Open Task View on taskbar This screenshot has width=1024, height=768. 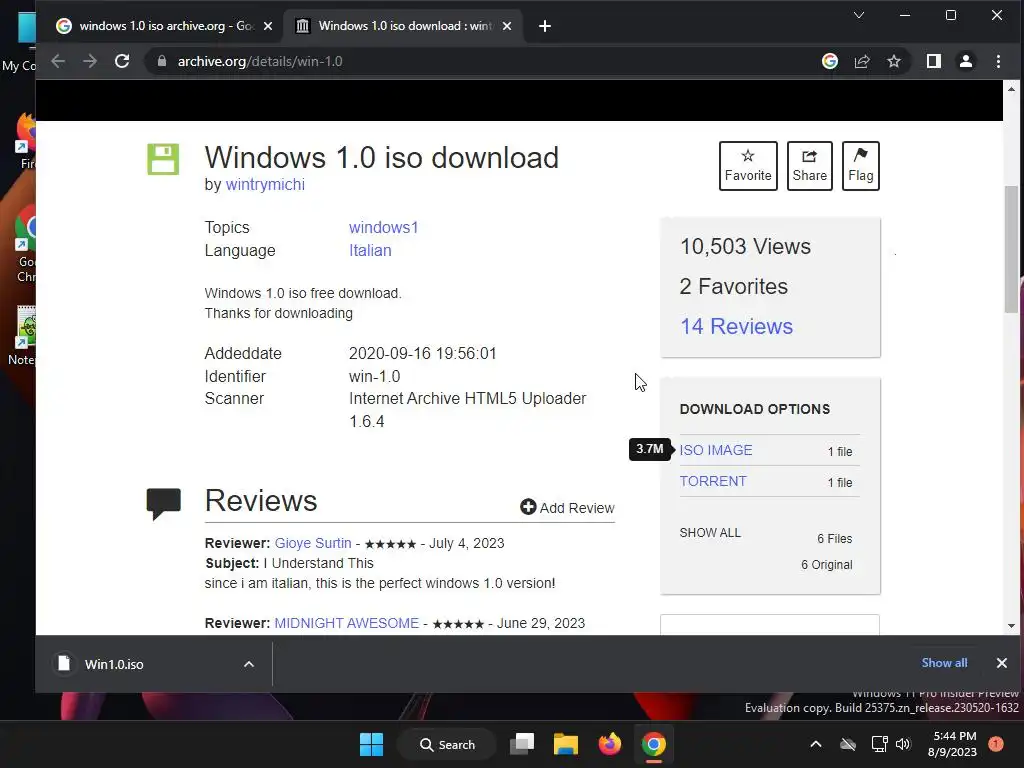tap(522, 744)
